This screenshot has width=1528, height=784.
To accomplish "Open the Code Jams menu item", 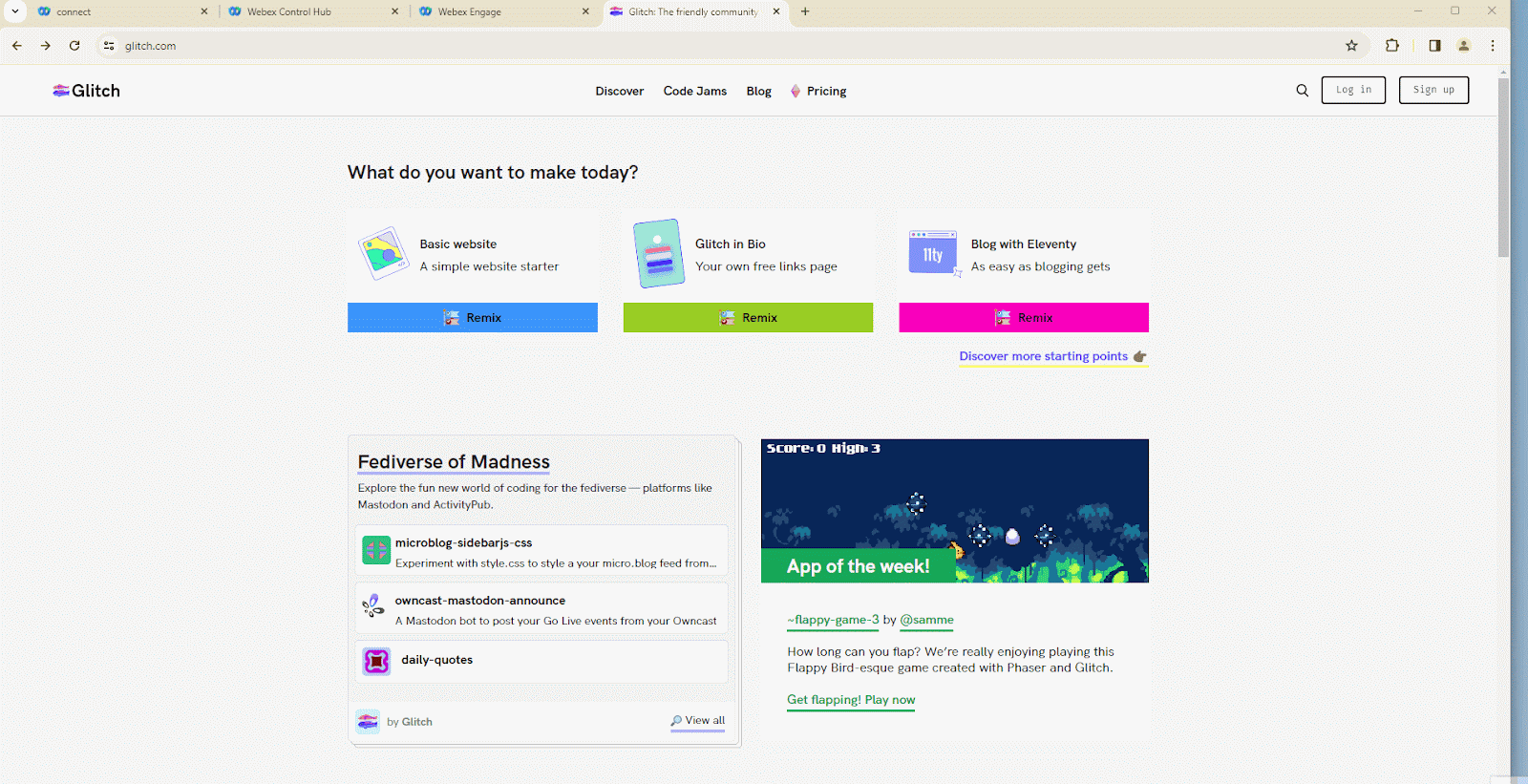I will point(695,92).
